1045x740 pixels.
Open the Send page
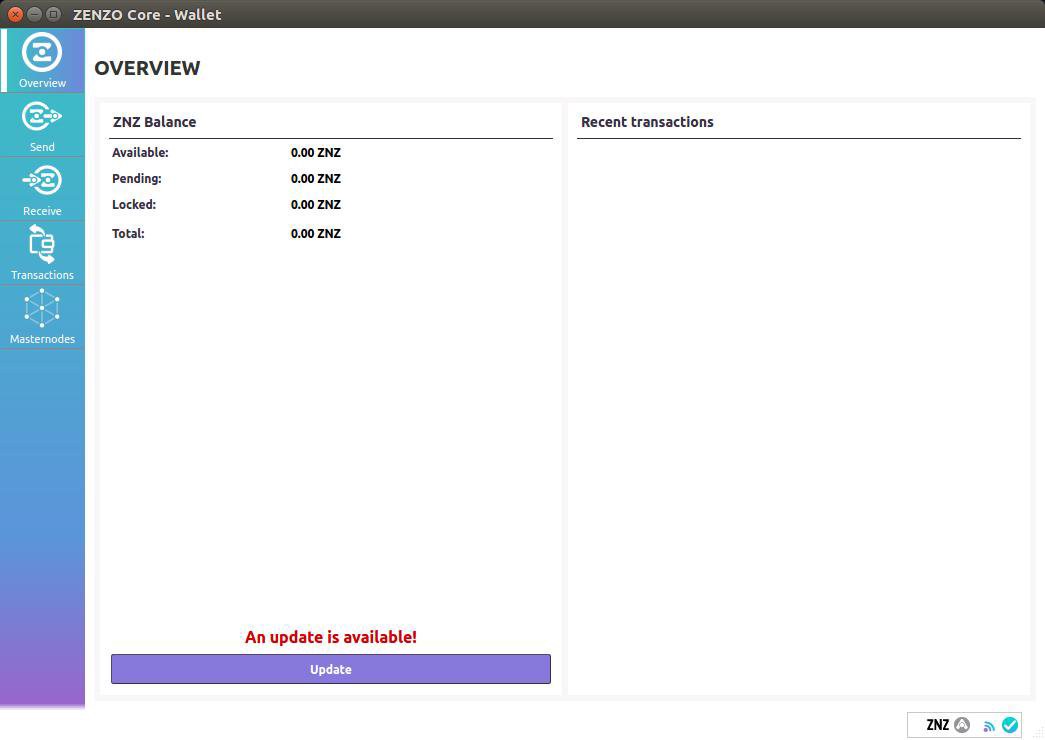(42, 125)
